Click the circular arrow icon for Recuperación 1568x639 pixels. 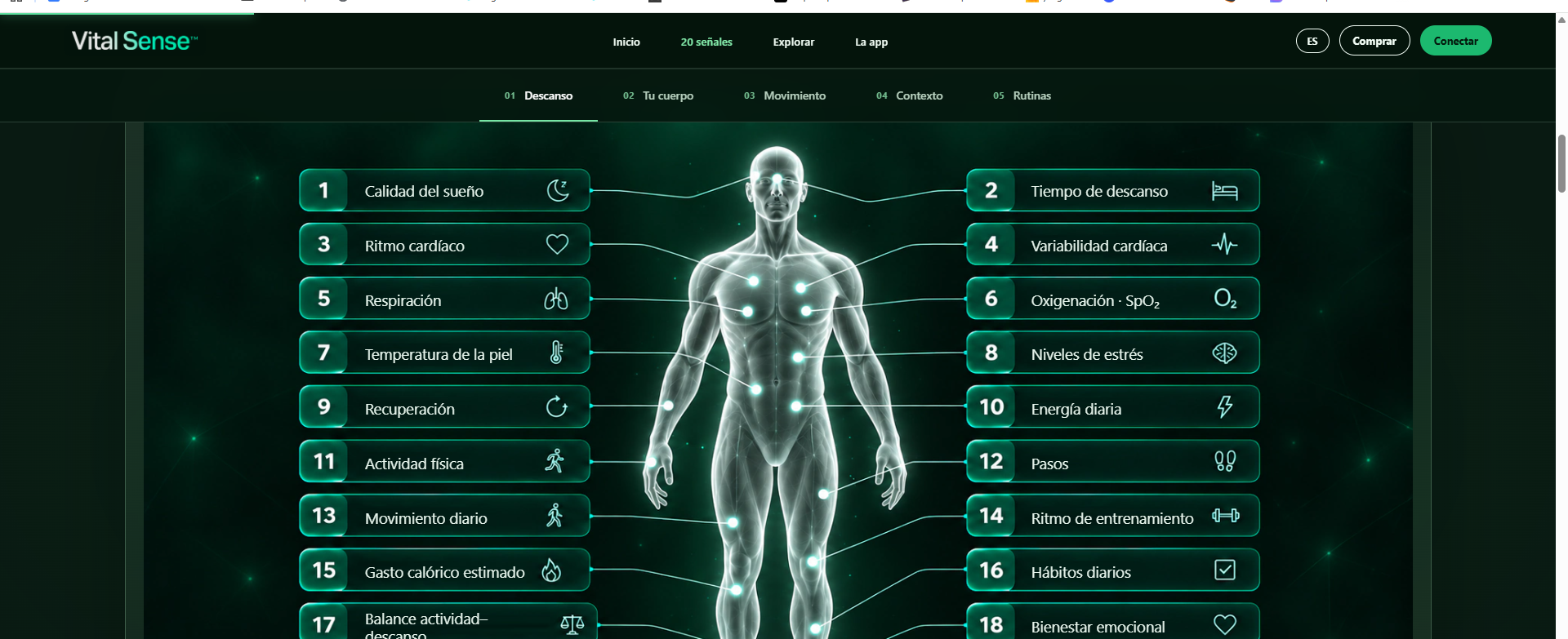tap(557, 406)
